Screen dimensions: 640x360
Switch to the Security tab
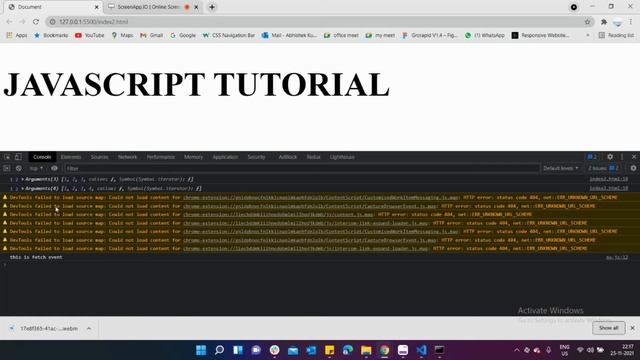tap(256, 157)
